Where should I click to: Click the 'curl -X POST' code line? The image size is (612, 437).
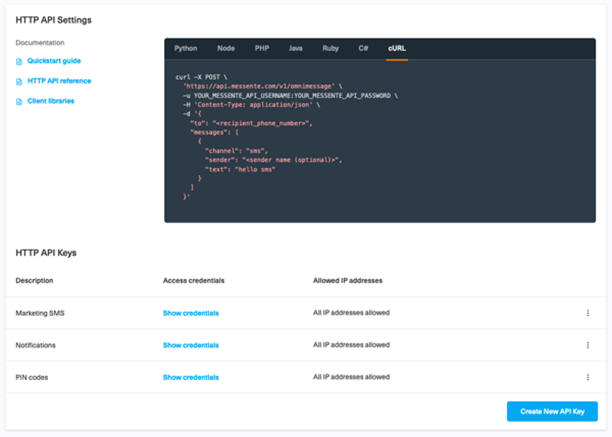point(201,77)
